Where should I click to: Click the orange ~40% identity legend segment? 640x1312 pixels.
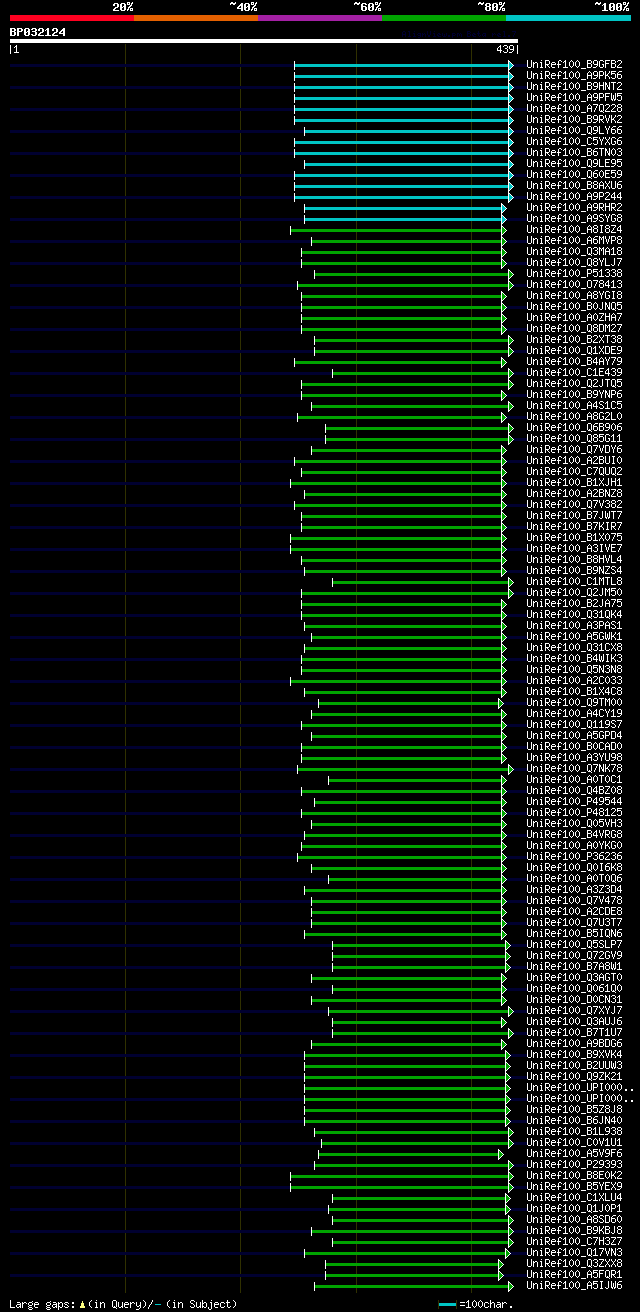point(195,18)
